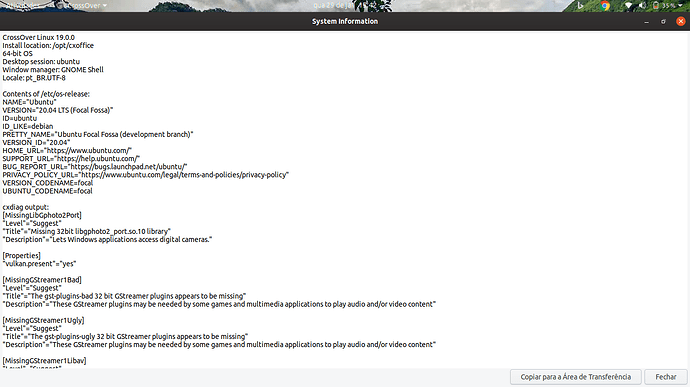Close the System Information window
690x387 pixels.
coord(680,21)
